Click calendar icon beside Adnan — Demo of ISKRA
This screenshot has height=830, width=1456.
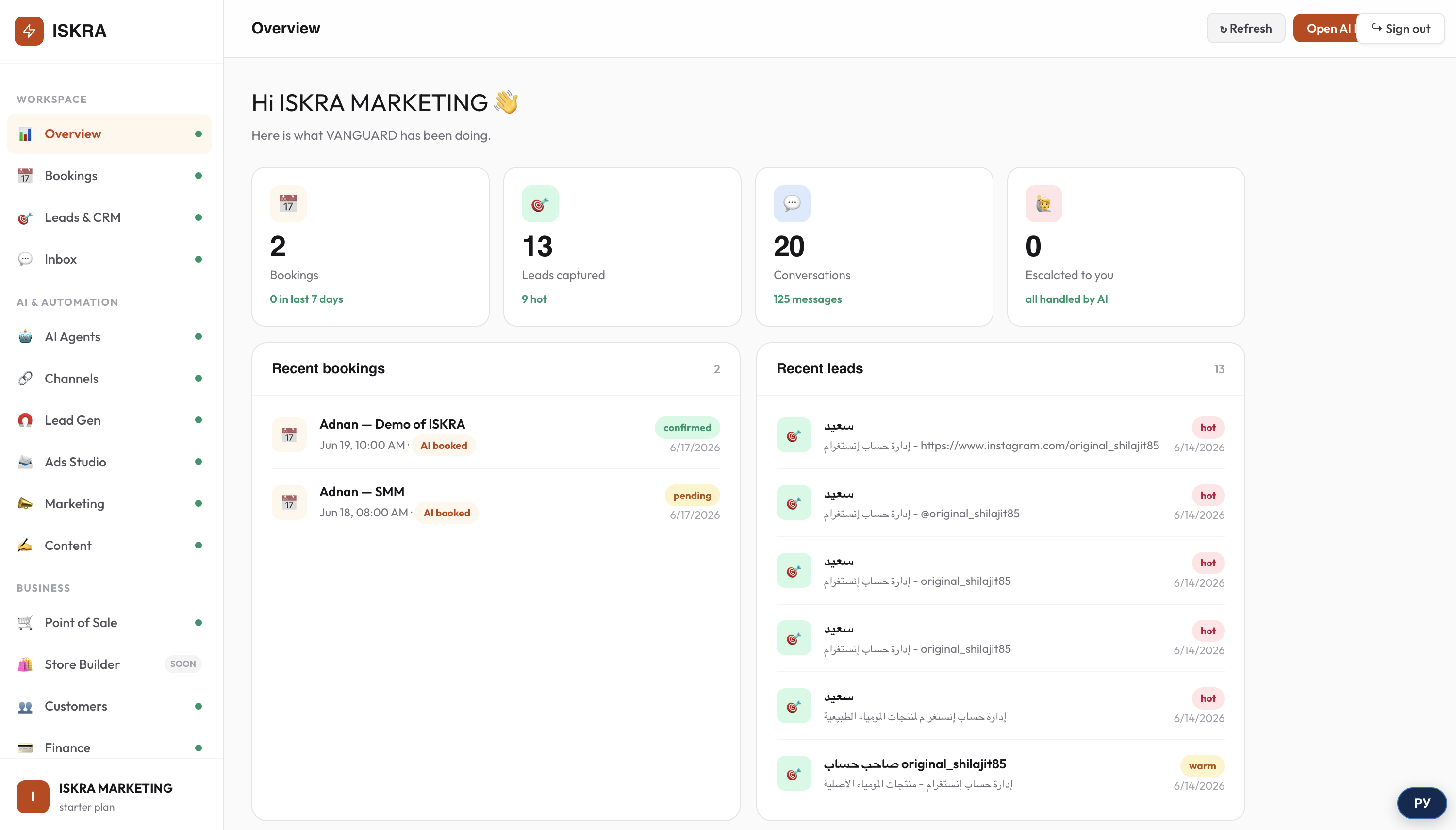coord(289,435)
